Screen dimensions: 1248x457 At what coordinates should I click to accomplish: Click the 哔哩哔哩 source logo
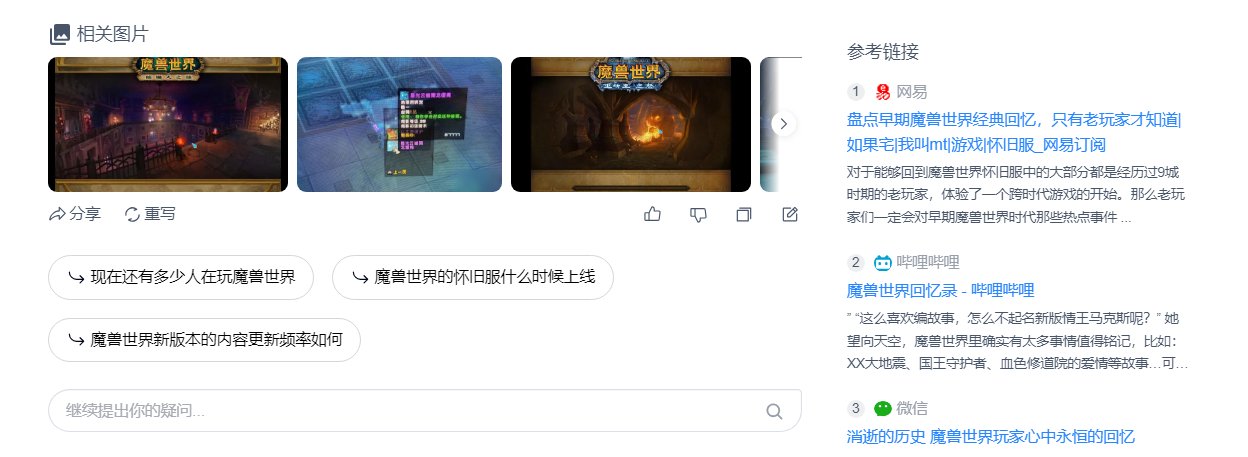883,263
